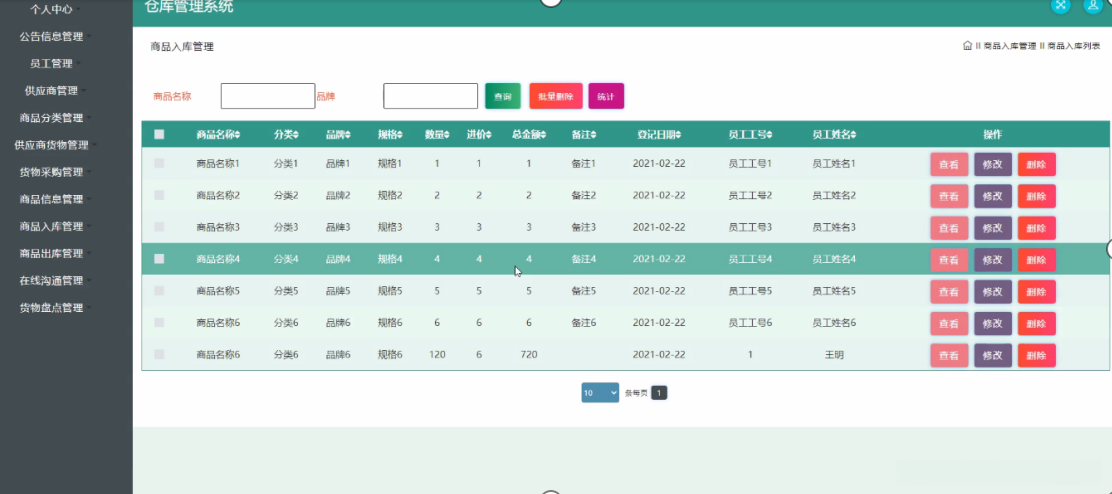Click the home icon in breadcrumb
This screenshot has height=494, width=1112.
(967, 46)
